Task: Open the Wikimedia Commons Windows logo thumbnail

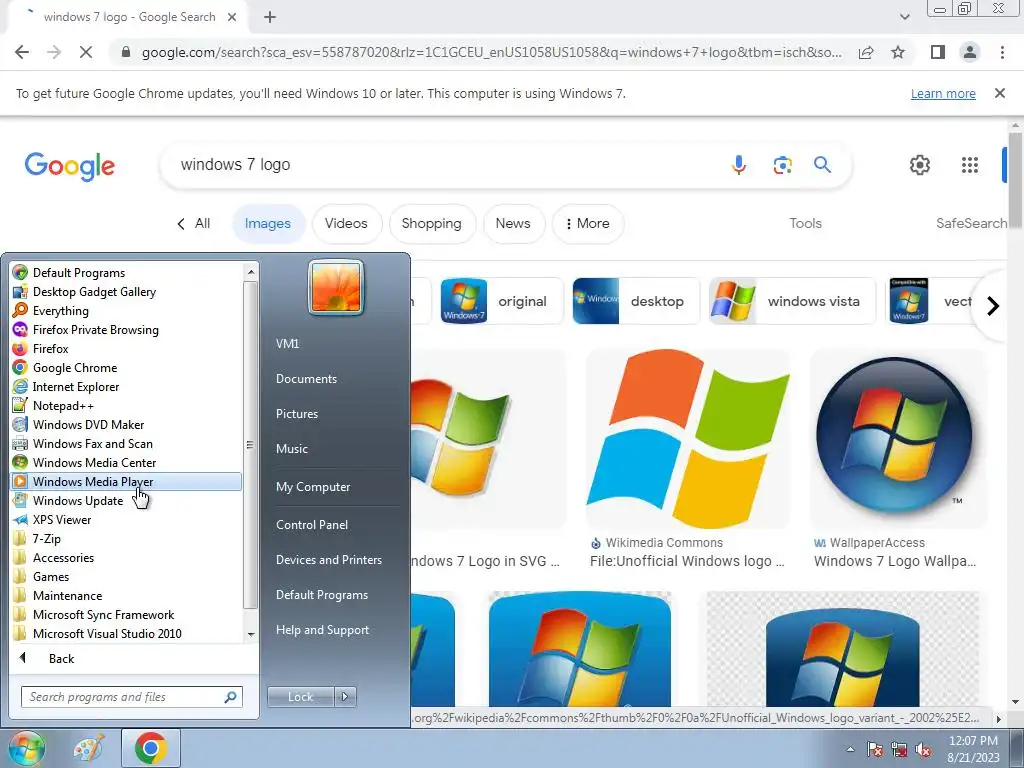Action: coord(688,438)
